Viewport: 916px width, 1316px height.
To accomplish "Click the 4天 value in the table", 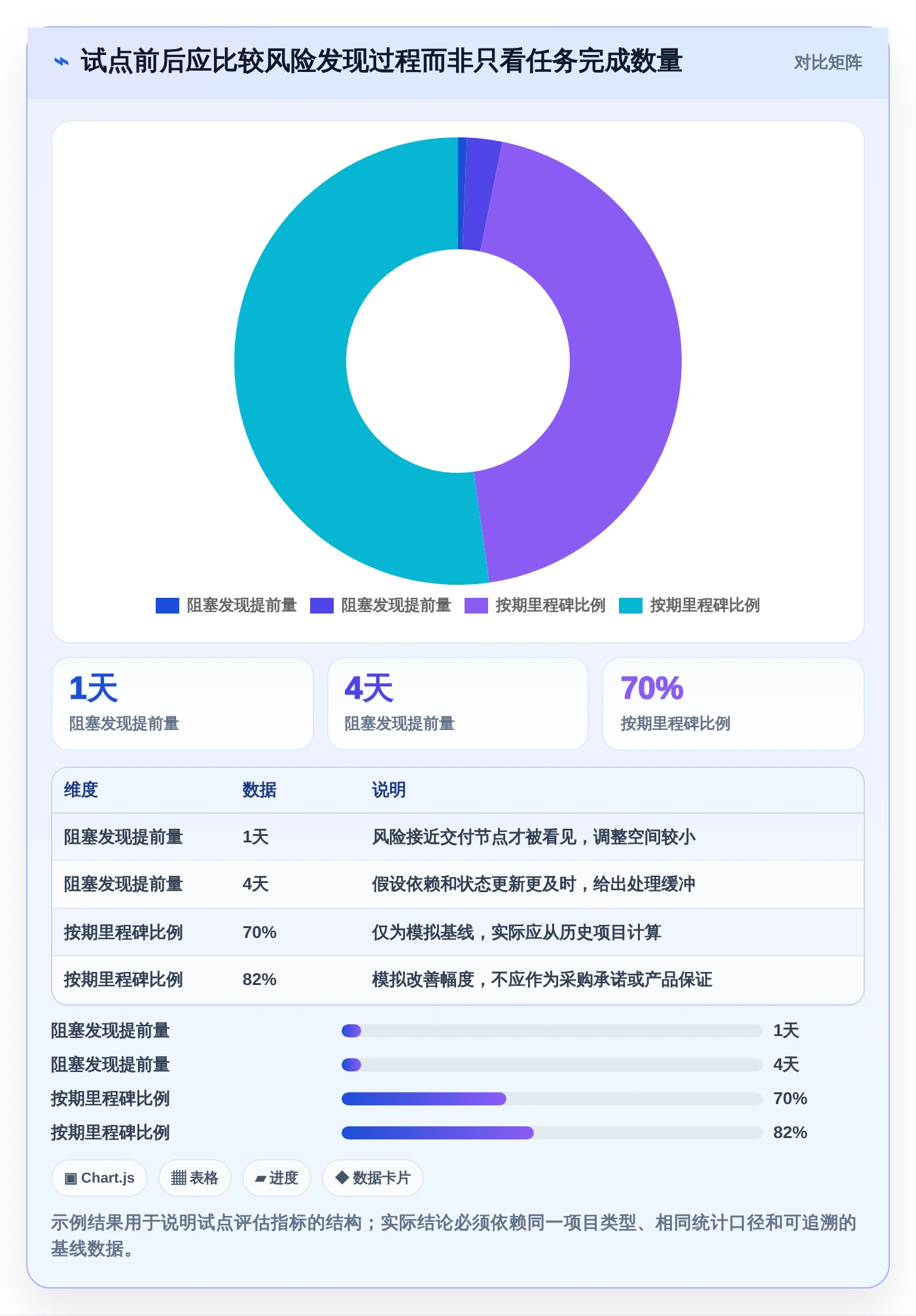I will [256, 884].
